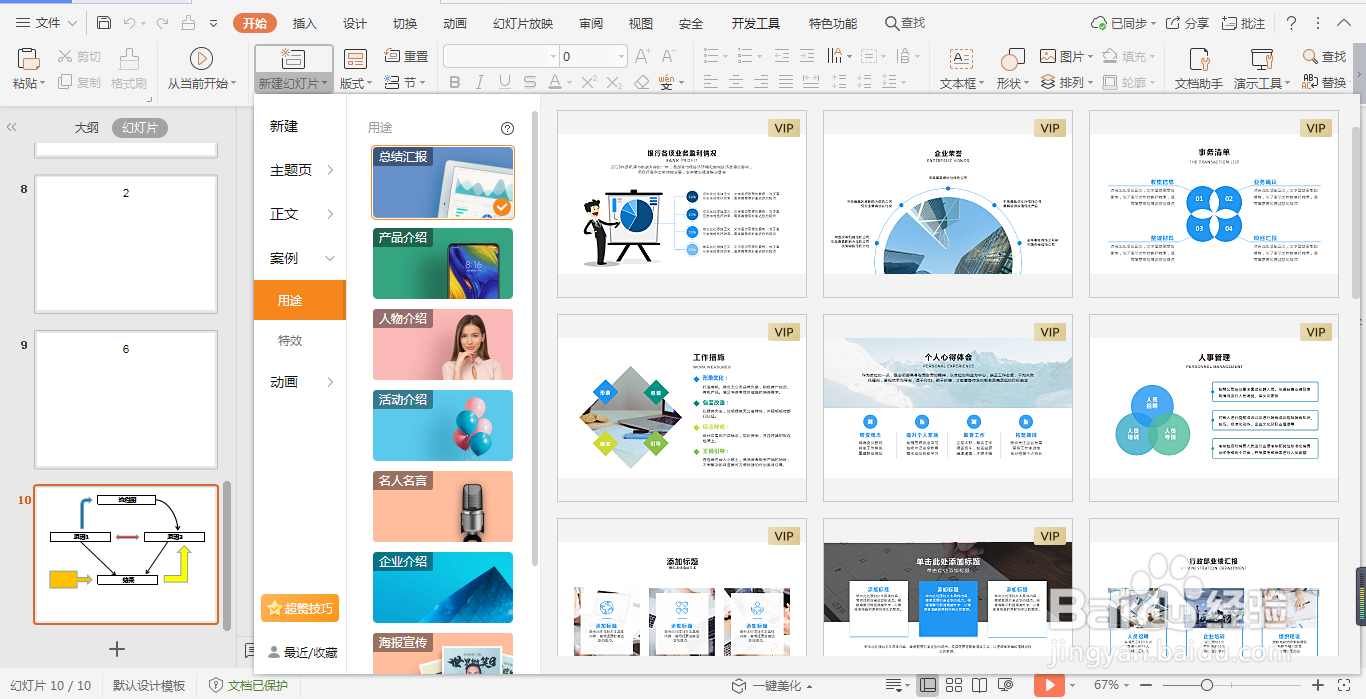Switch to the 插入 ribbon tab
This screenshot has width=1366, height=699.
tap(305, 22)
